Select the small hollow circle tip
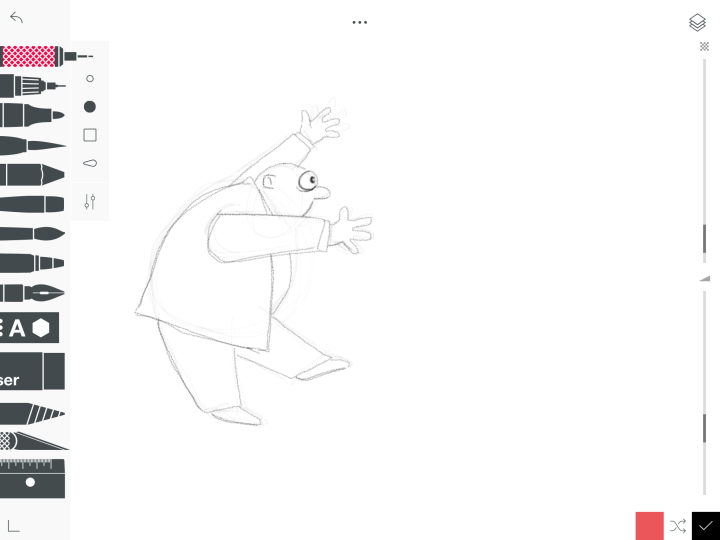720x540 pixels. [x=90, y=78]
